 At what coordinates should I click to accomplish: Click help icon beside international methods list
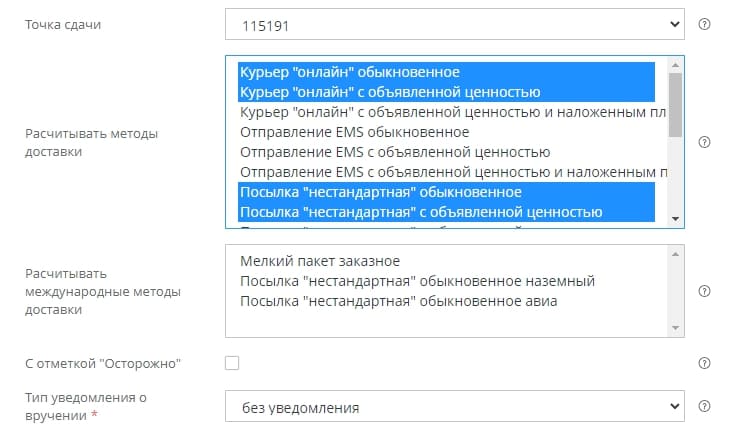[704, 291]
